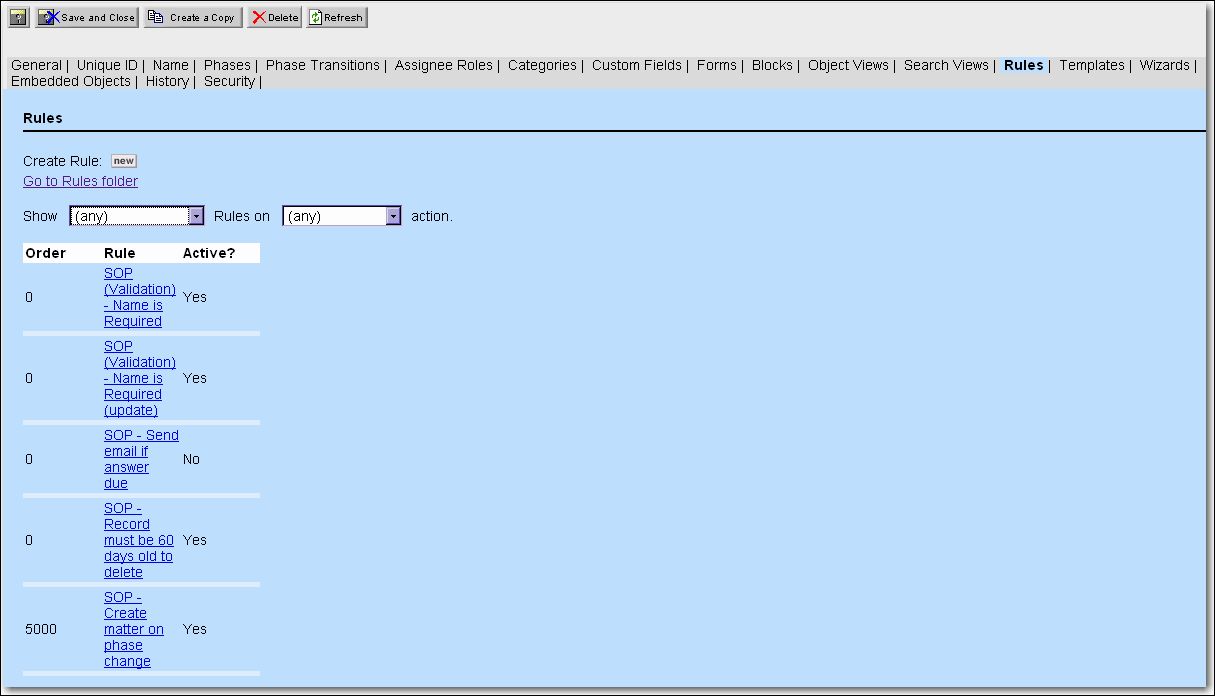Open the Security tab

[x=229, y=81]
